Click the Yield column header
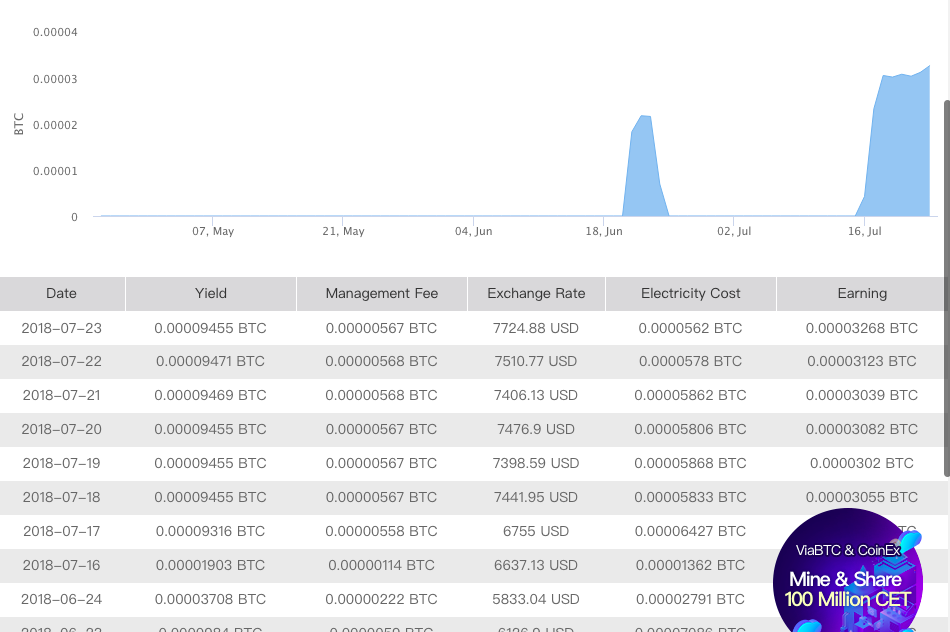This screenshot has height=632, width=950. (x=210, y=293)
